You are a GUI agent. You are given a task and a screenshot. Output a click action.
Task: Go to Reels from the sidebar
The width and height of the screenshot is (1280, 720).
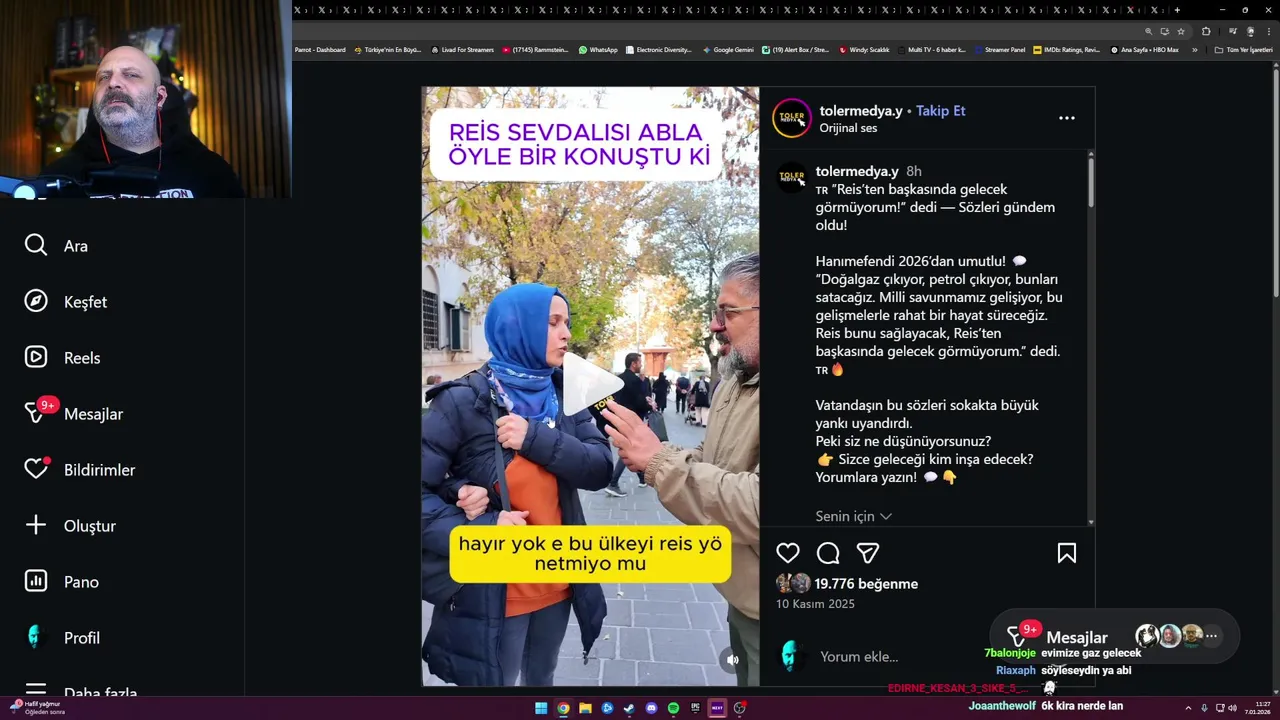point(63,358)
